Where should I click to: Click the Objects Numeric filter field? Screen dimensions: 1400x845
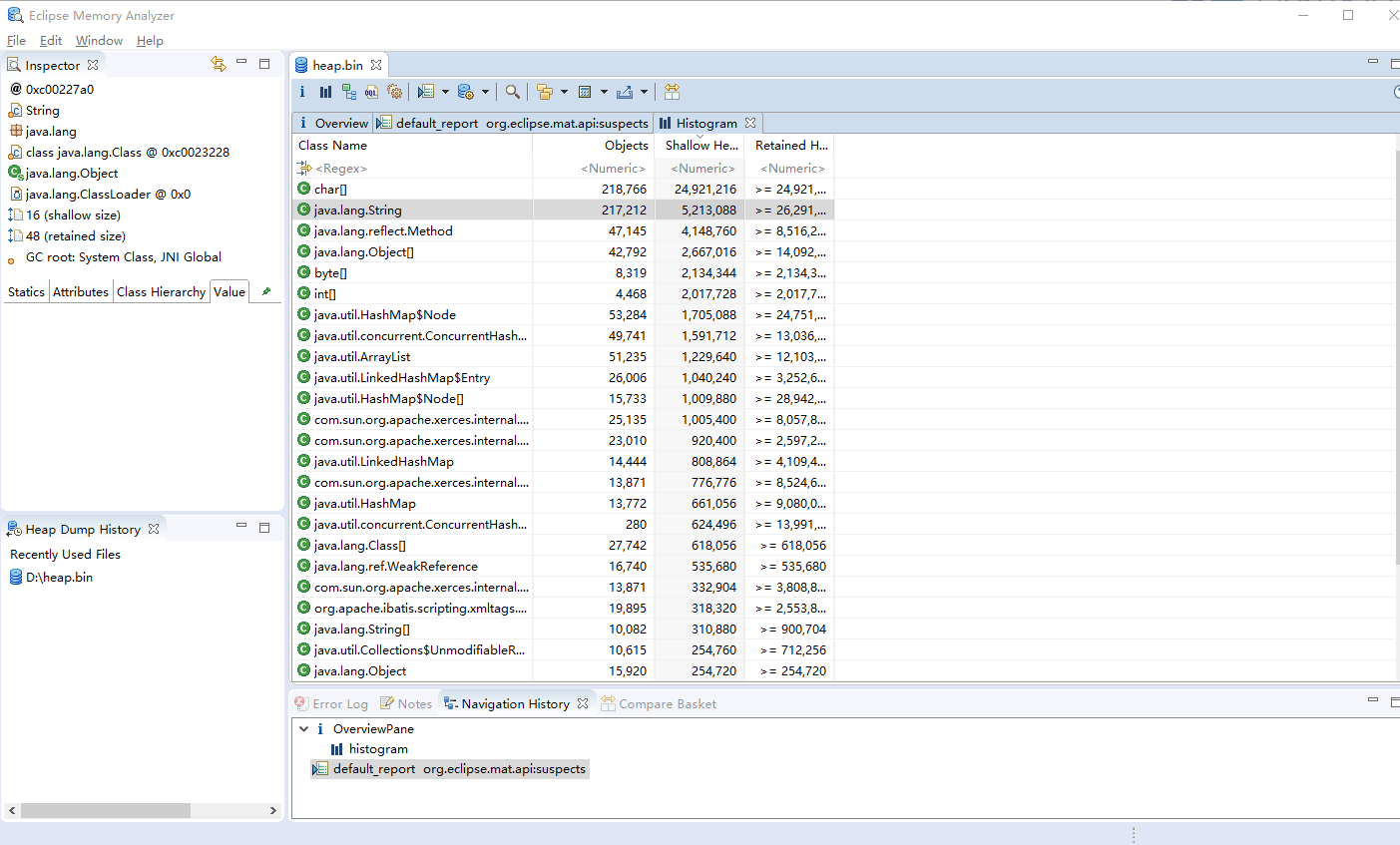[594, 168]
